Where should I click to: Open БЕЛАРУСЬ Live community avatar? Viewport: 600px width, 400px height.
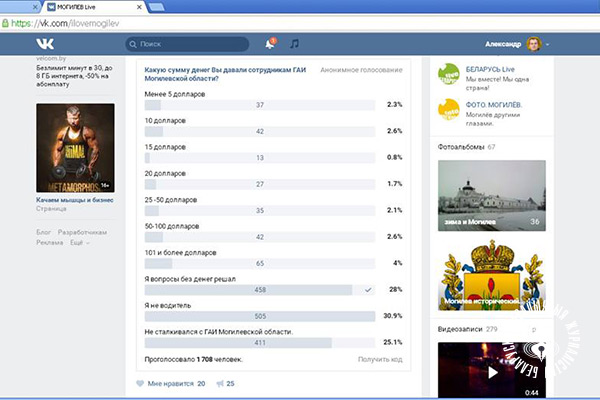[x=450, y=74]
